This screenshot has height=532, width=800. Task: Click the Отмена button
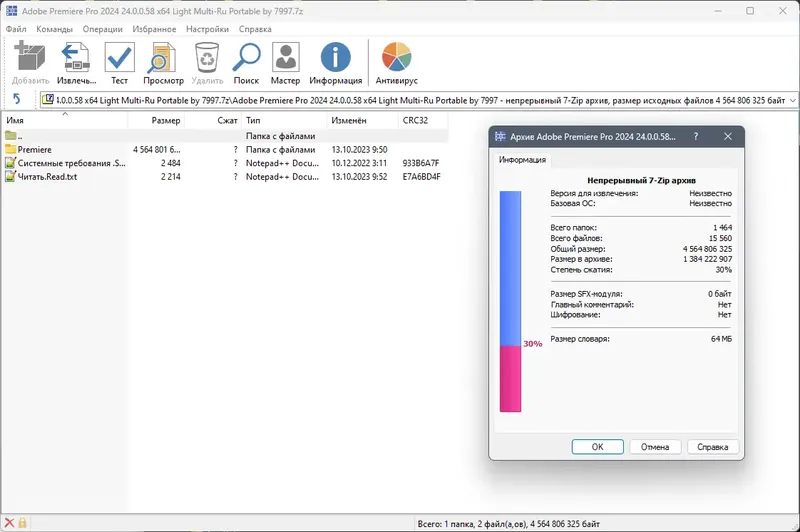pos(655,447)
